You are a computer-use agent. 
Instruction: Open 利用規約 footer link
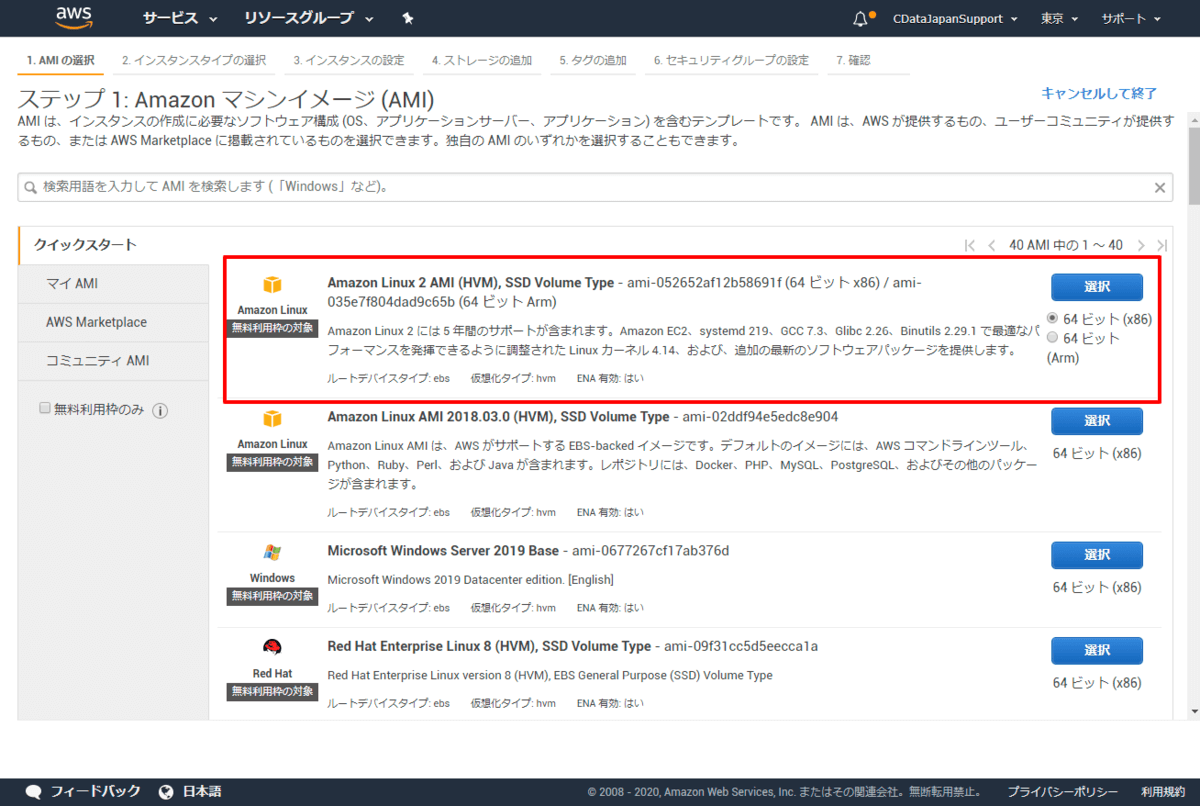pyautogui.click(x=1163, y=791)
